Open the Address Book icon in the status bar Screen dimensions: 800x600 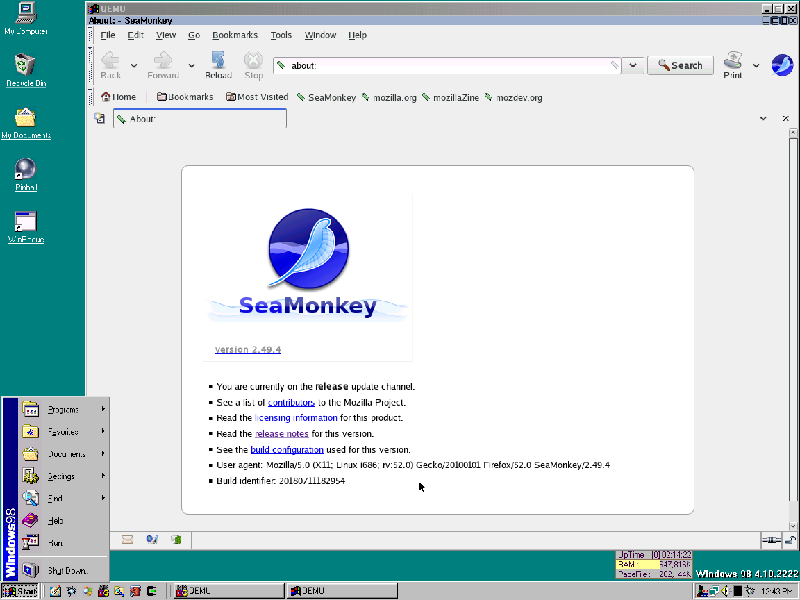pos(176,539)
